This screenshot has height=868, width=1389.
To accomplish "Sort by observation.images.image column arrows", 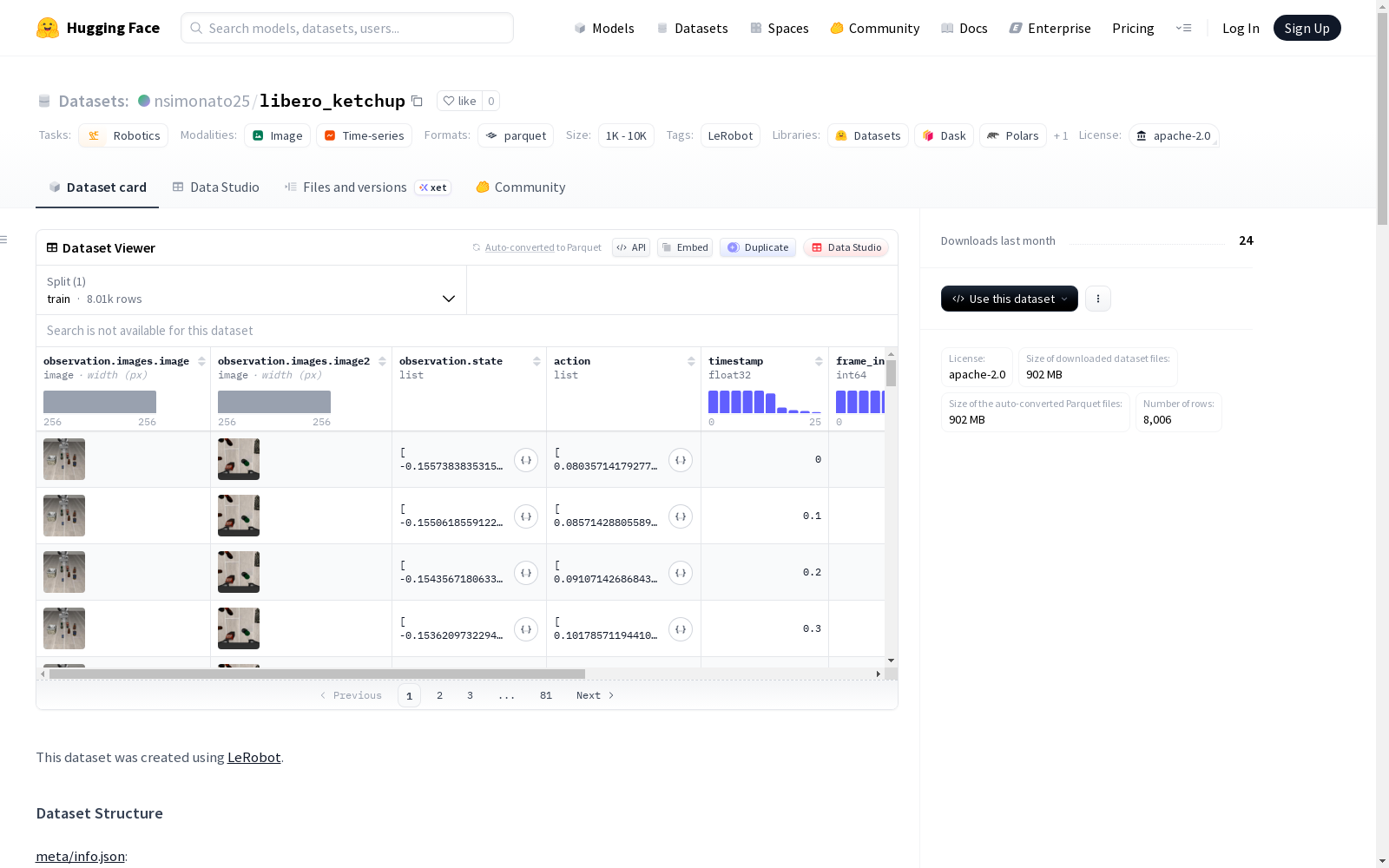I will 201,361.
